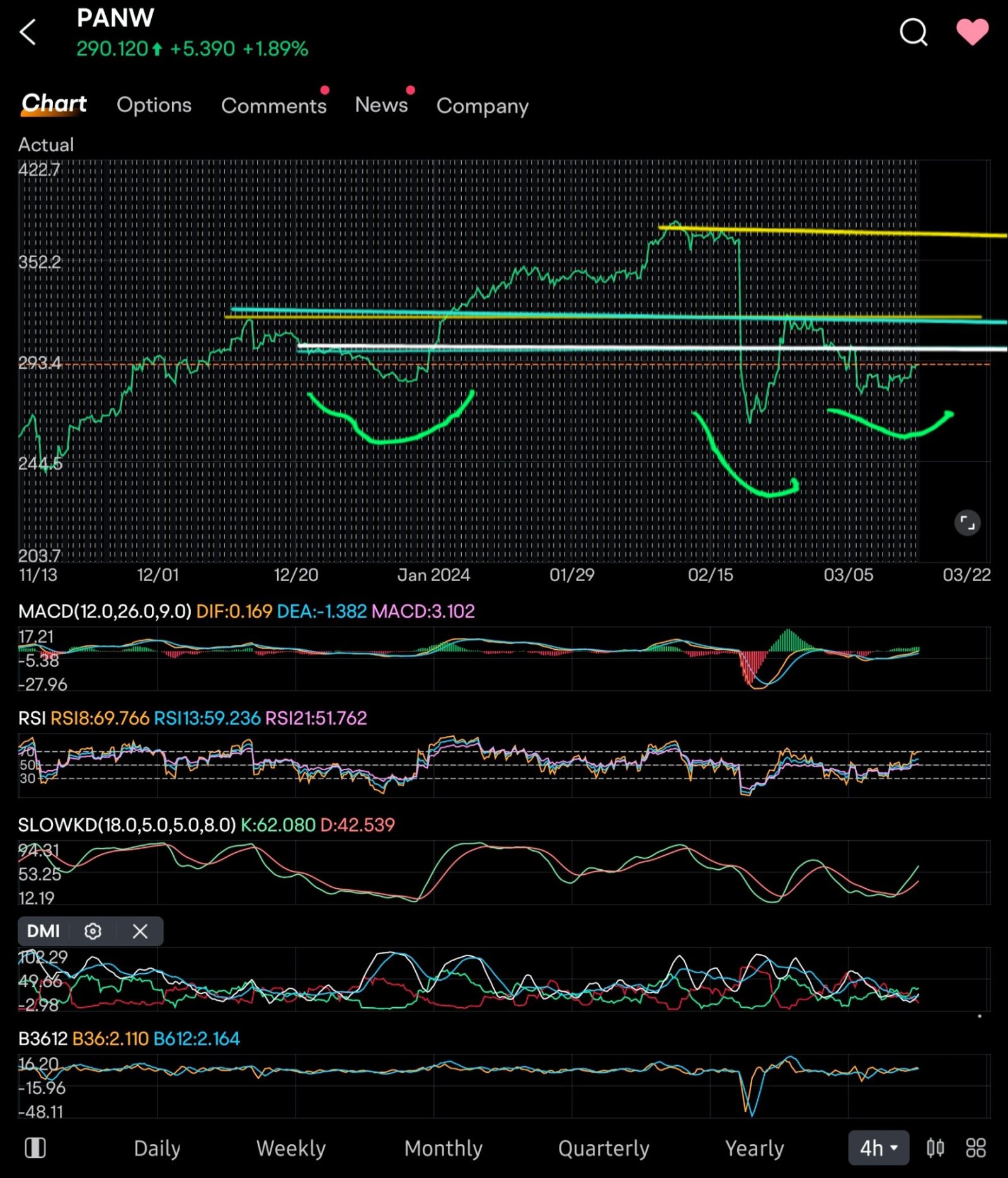
Task: Remove the DMI indicator with X
Action: [140, 931]
